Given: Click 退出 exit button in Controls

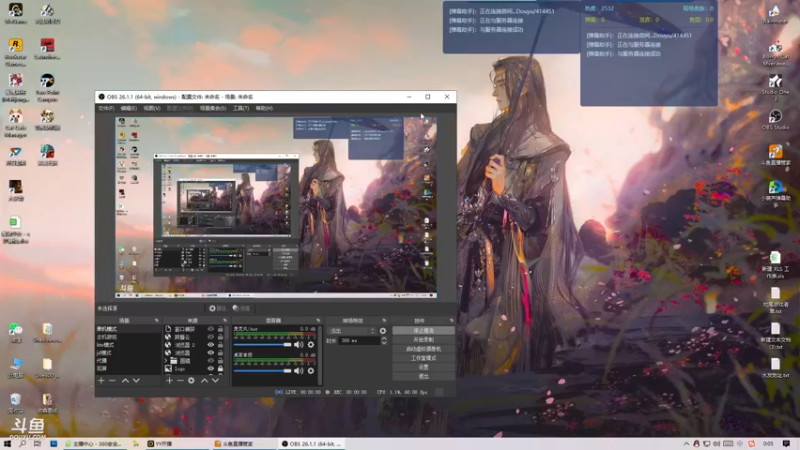Looking at the screenshot, I should (x=423, y=377).
